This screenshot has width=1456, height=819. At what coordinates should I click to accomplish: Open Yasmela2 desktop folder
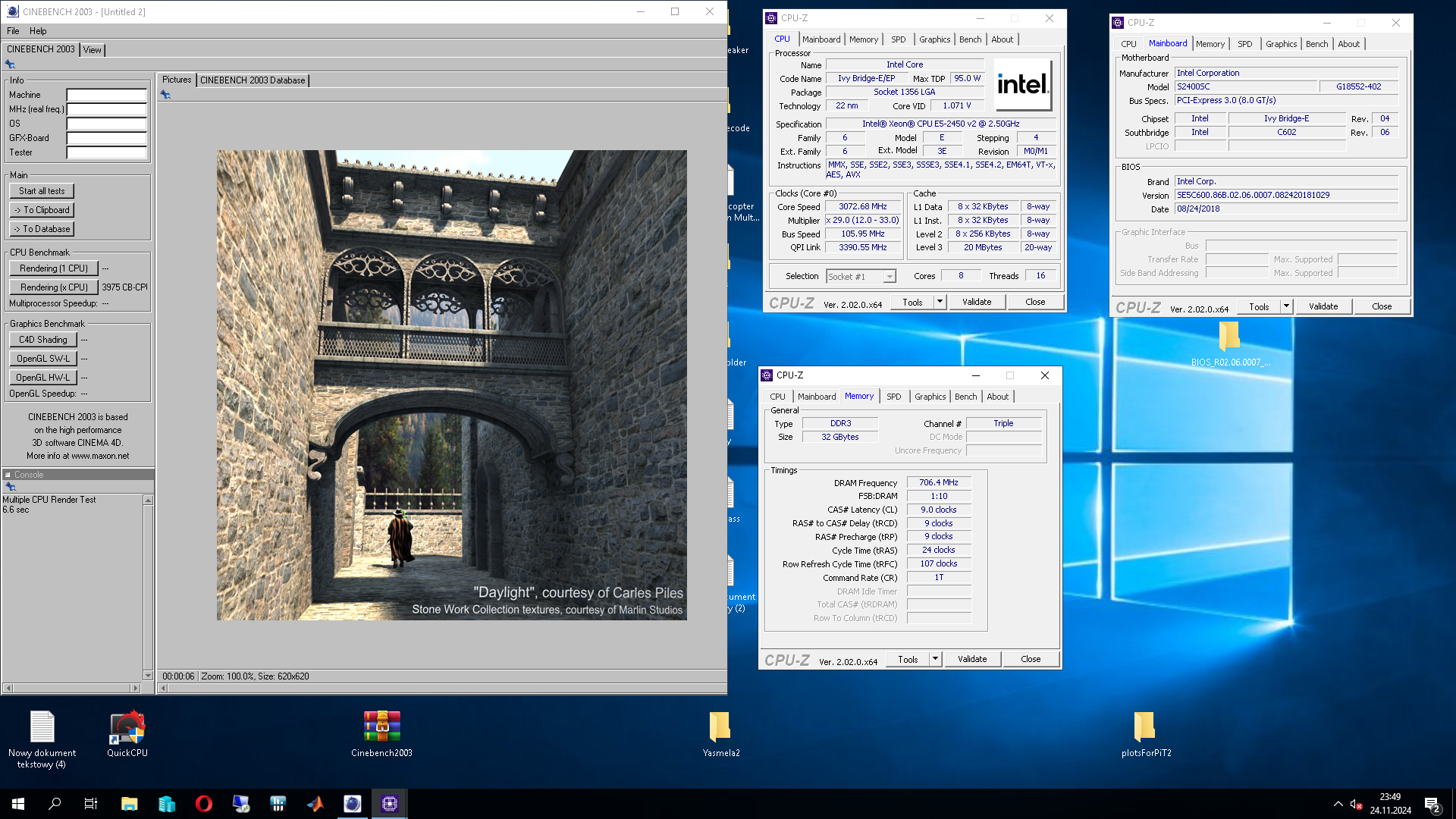[x=720, y=733]
